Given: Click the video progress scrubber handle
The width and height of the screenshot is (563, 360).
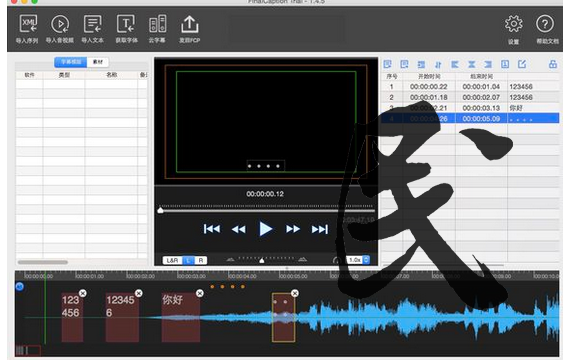Looking at the screenshot, I should coord(160,210).
